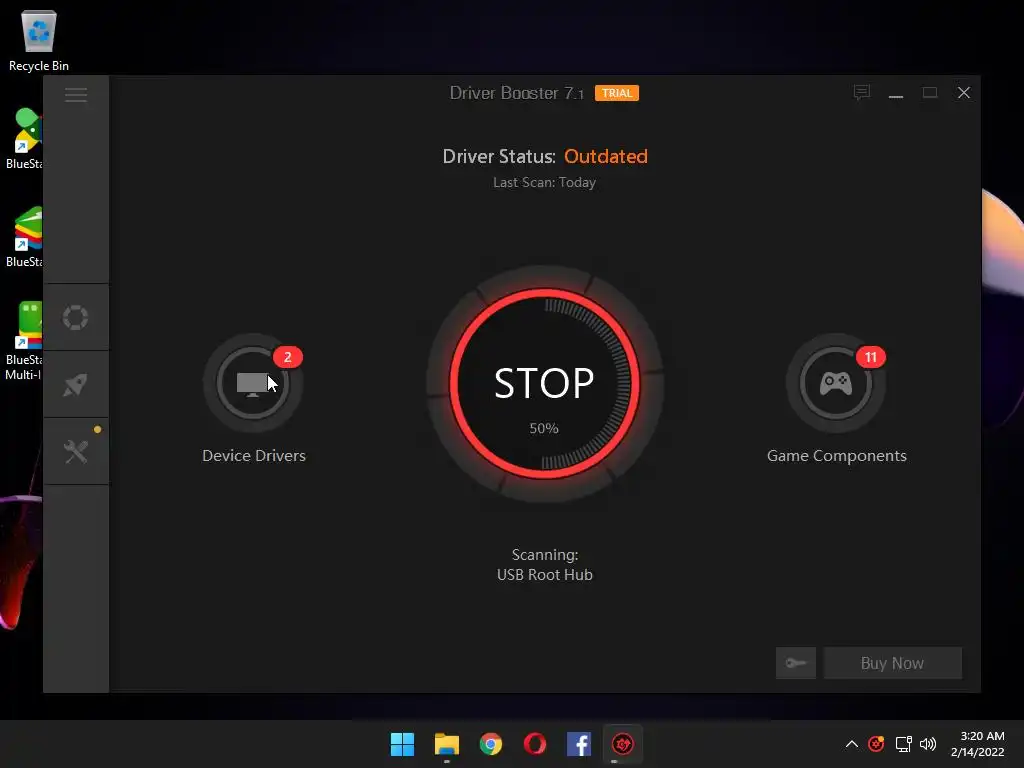Click the Game Components label
1024x768 pixels.
click(x=837, y=456)
